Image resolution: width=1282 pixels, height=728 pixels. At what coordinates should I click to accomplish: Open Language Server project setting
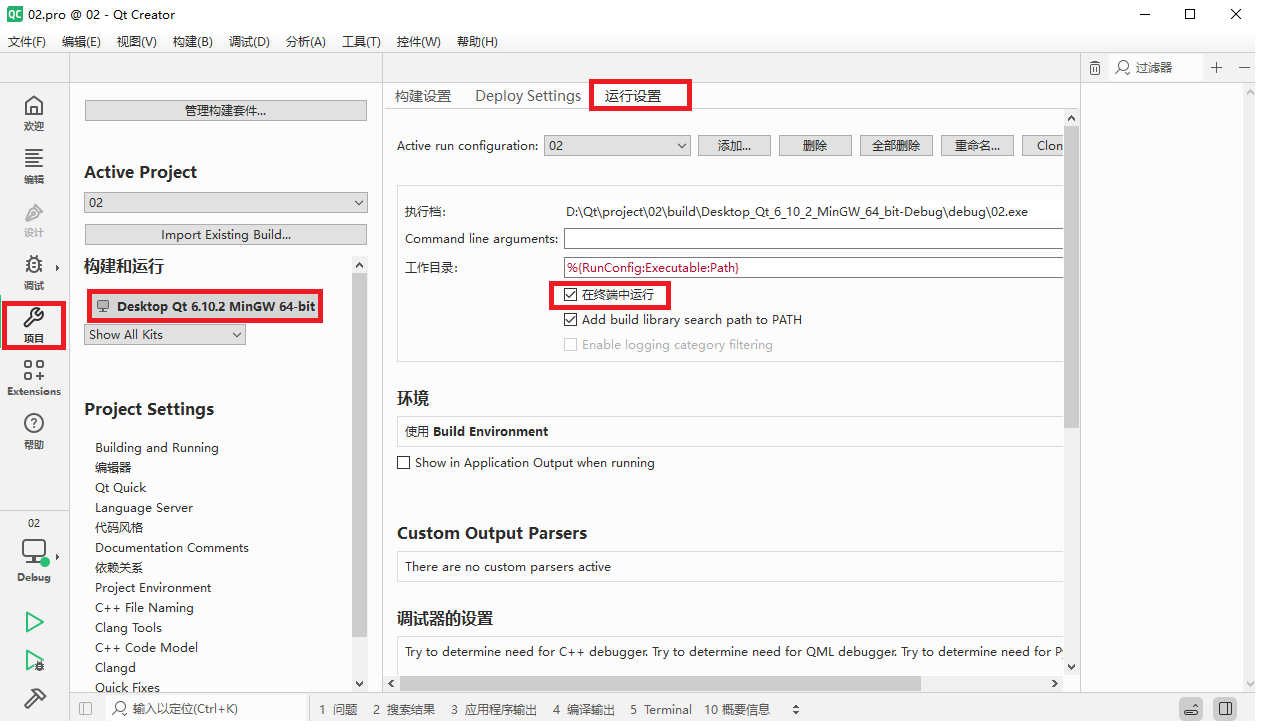[144, 508]
